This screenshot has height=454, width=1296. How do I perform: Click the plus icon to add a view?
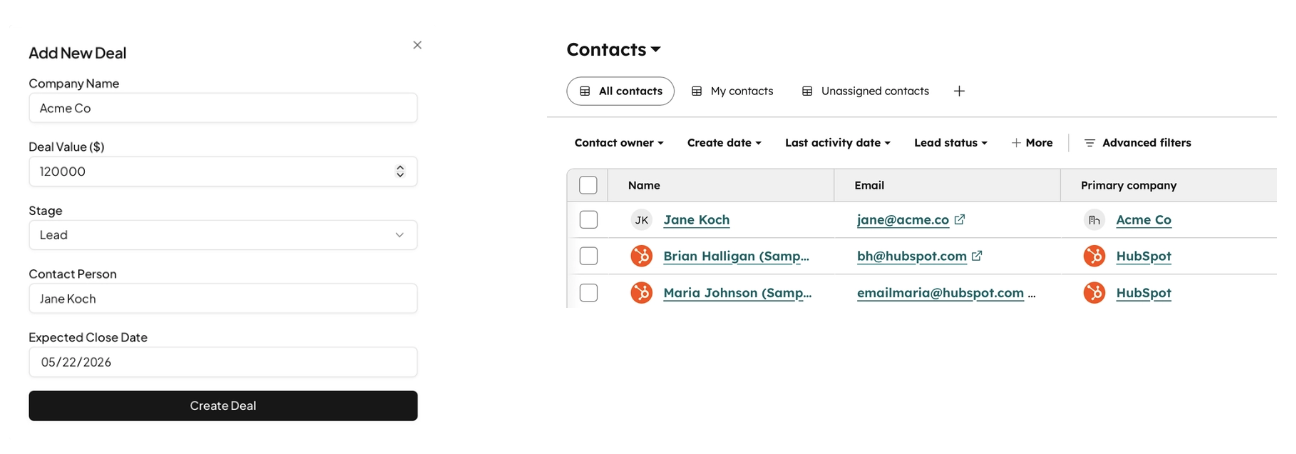pos(959,91)
